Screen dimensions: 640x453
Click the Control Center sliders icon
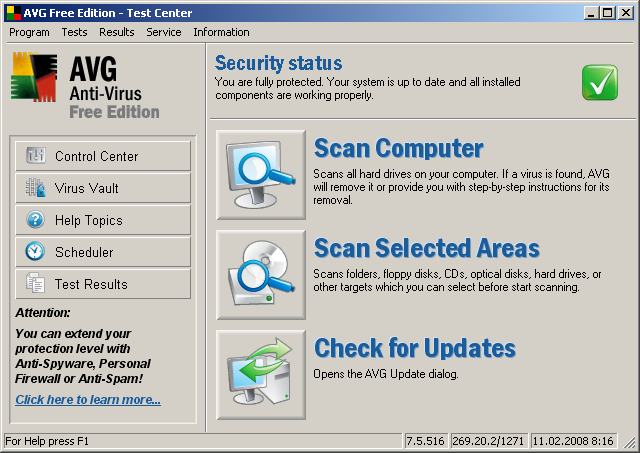tap(36, 155)
